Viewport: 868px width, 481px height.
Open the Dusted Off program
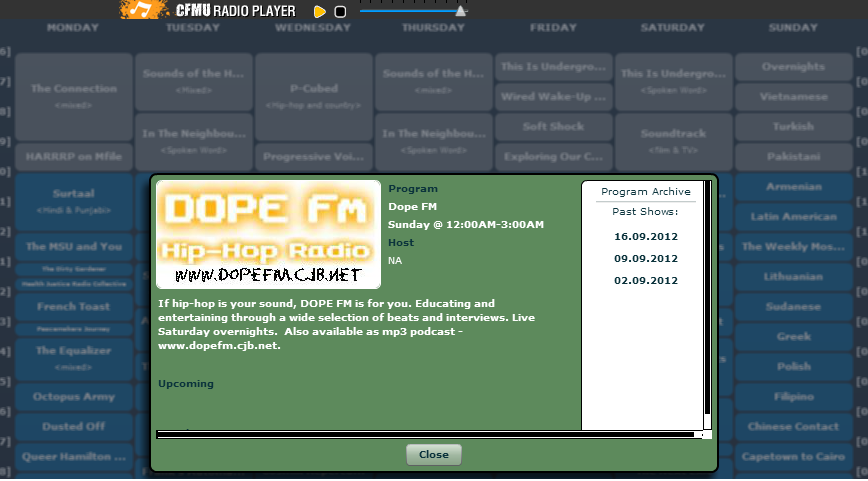74,427
